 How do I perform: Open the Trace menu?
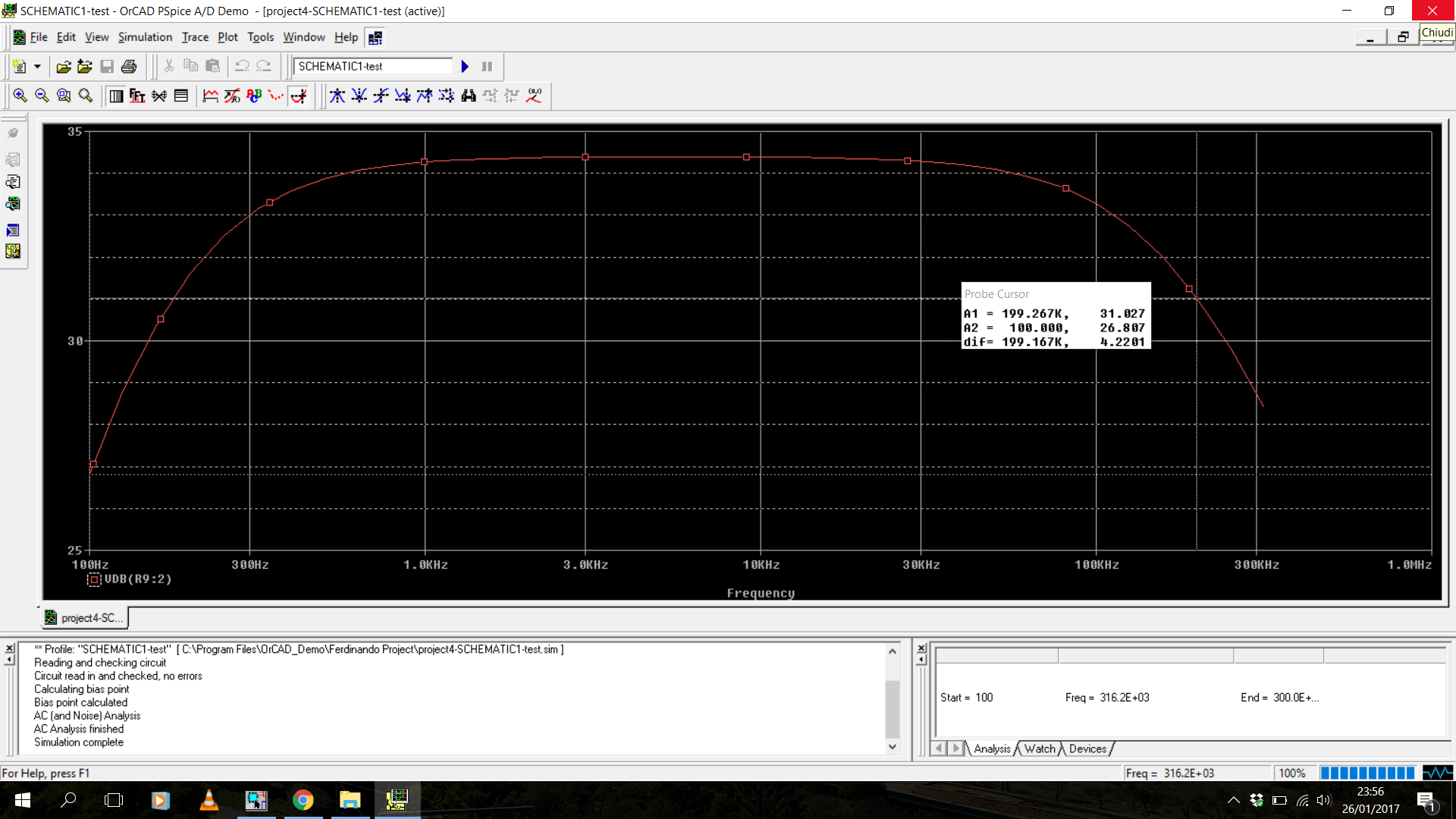[x=195, y=37]
